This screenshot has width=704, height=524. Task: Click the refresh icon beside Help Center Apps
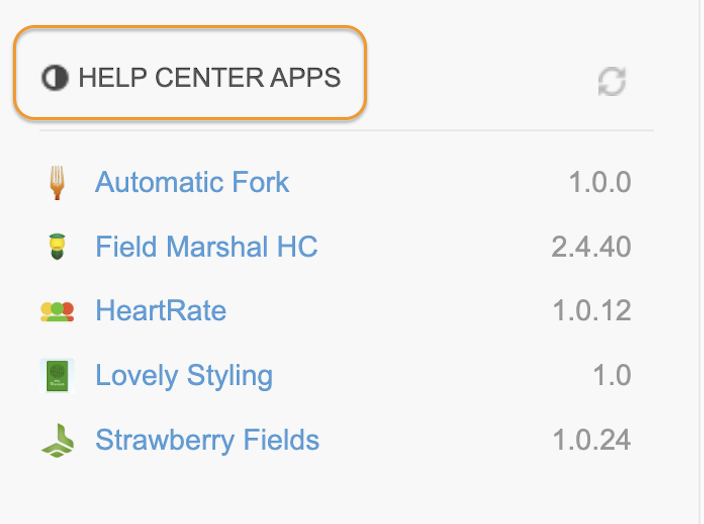(612, 81)
